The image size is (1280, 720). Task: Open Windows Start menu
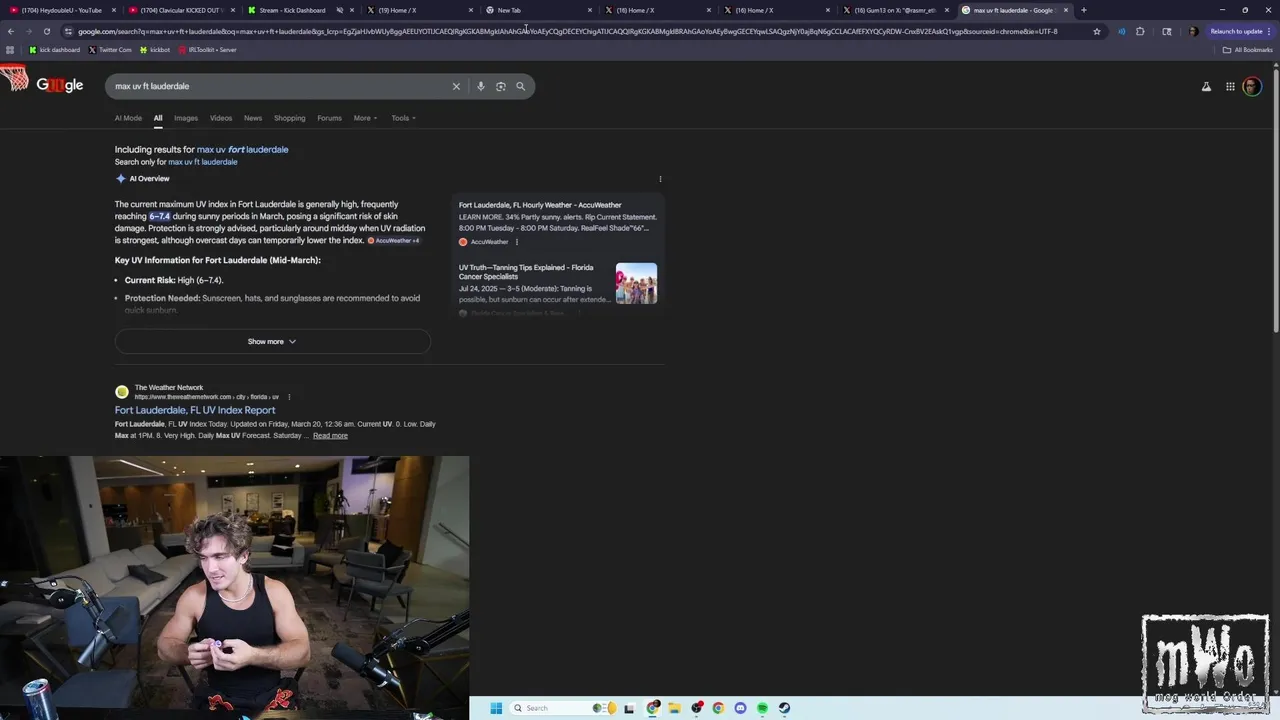tap(496, 708)
